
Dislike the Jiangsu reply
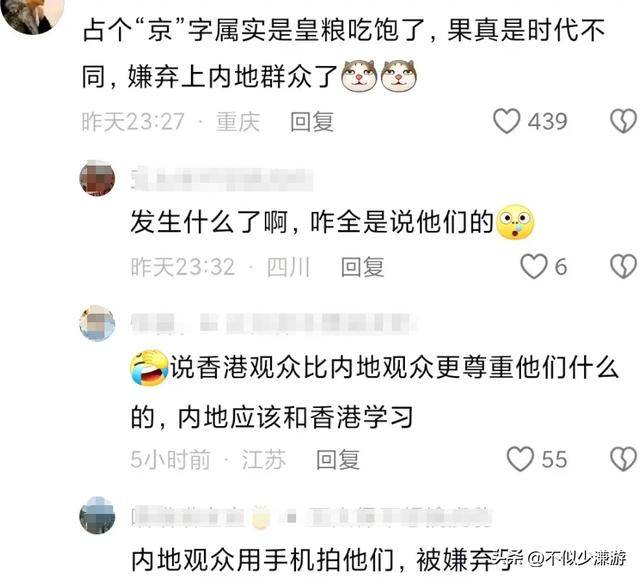(x=623, y=459)
